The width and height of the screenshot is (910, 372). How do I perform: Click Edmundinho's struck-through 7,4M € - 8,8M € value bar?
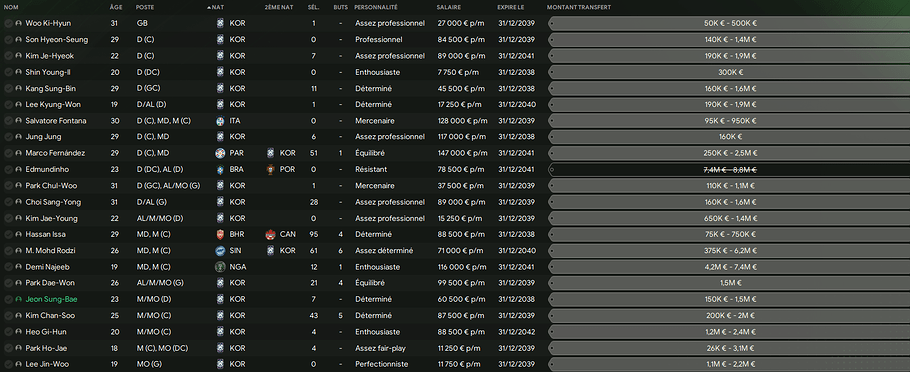click(728, 169)
